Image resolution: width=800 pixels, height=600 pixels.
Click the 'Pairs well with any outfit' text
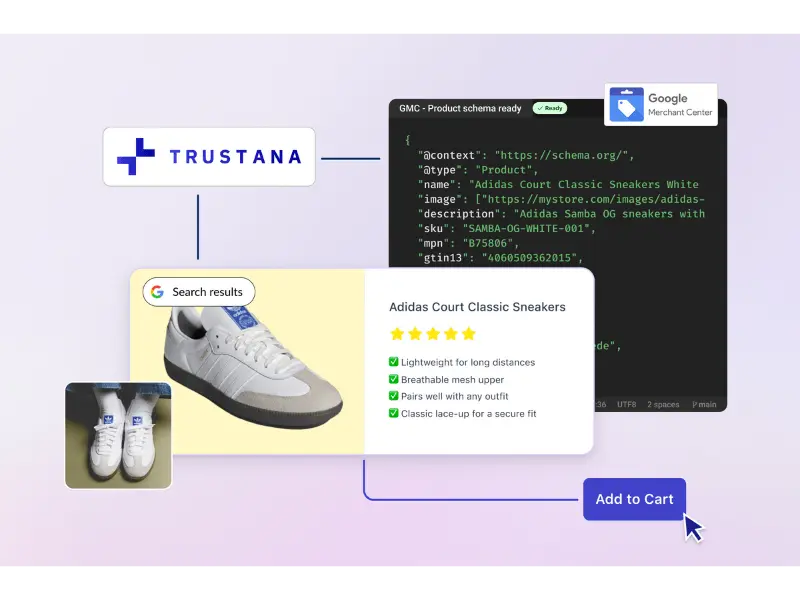pyautogui.click(x=455, y=396)
